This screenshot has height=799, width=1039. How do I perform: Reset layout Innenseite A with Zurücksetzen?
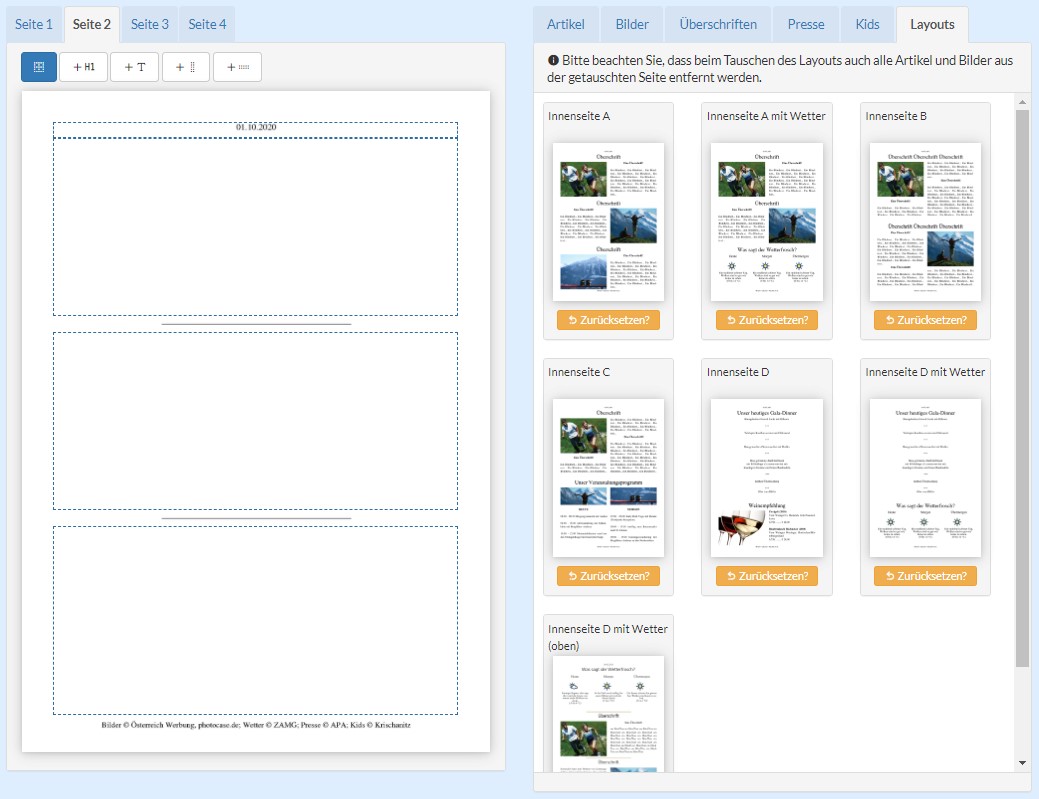coord(608,320)
